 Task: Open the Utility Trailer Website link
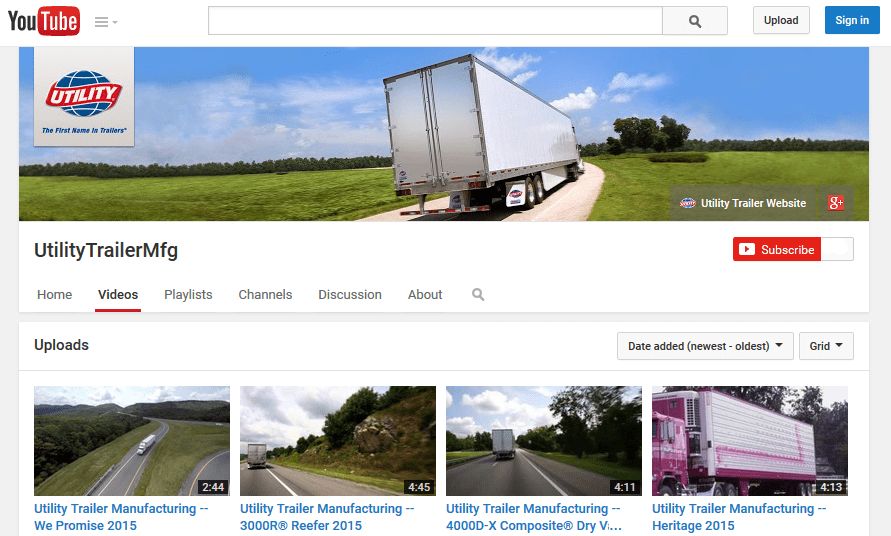(743, 203)
